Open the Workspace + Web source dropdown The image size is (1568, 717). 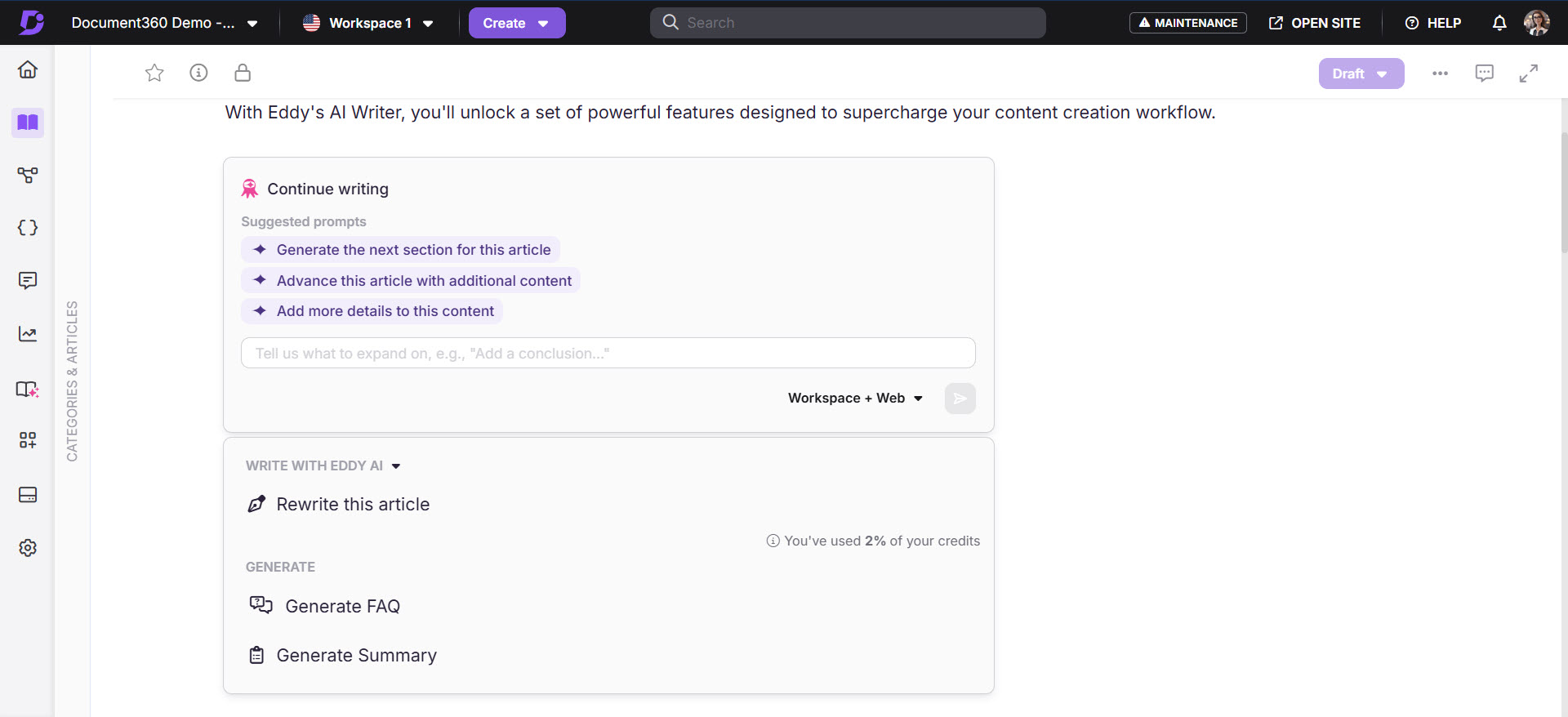coord(855,398)
